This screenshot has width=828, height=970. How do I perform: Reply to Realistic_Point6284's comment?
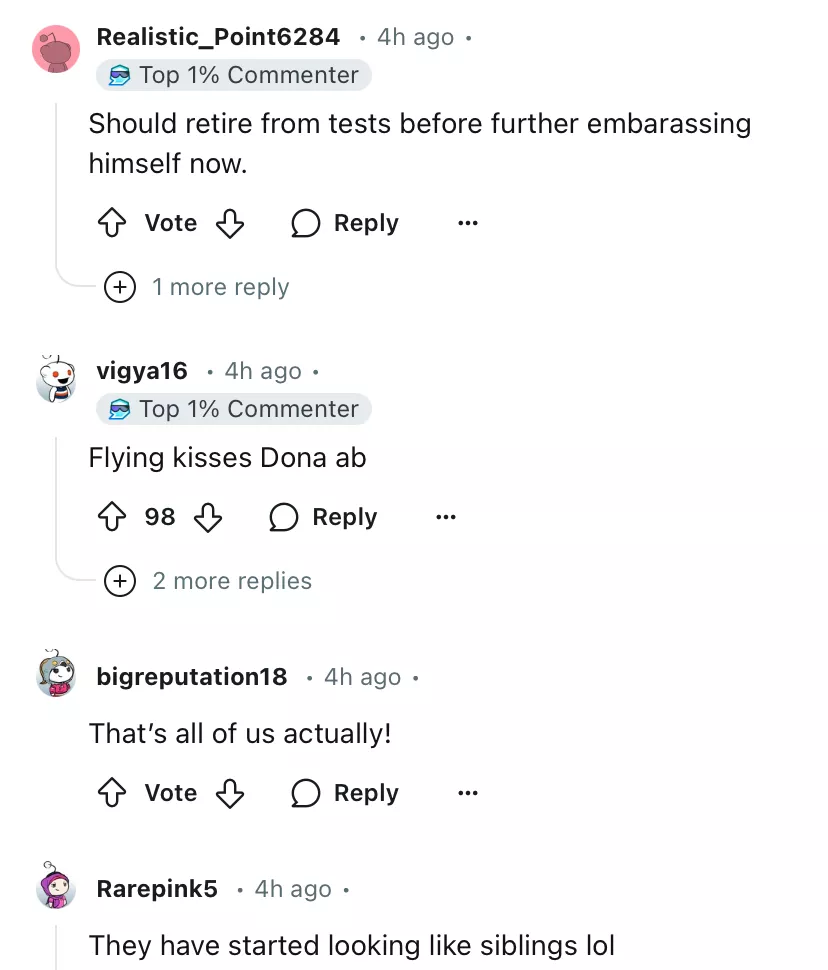(345, 223)
